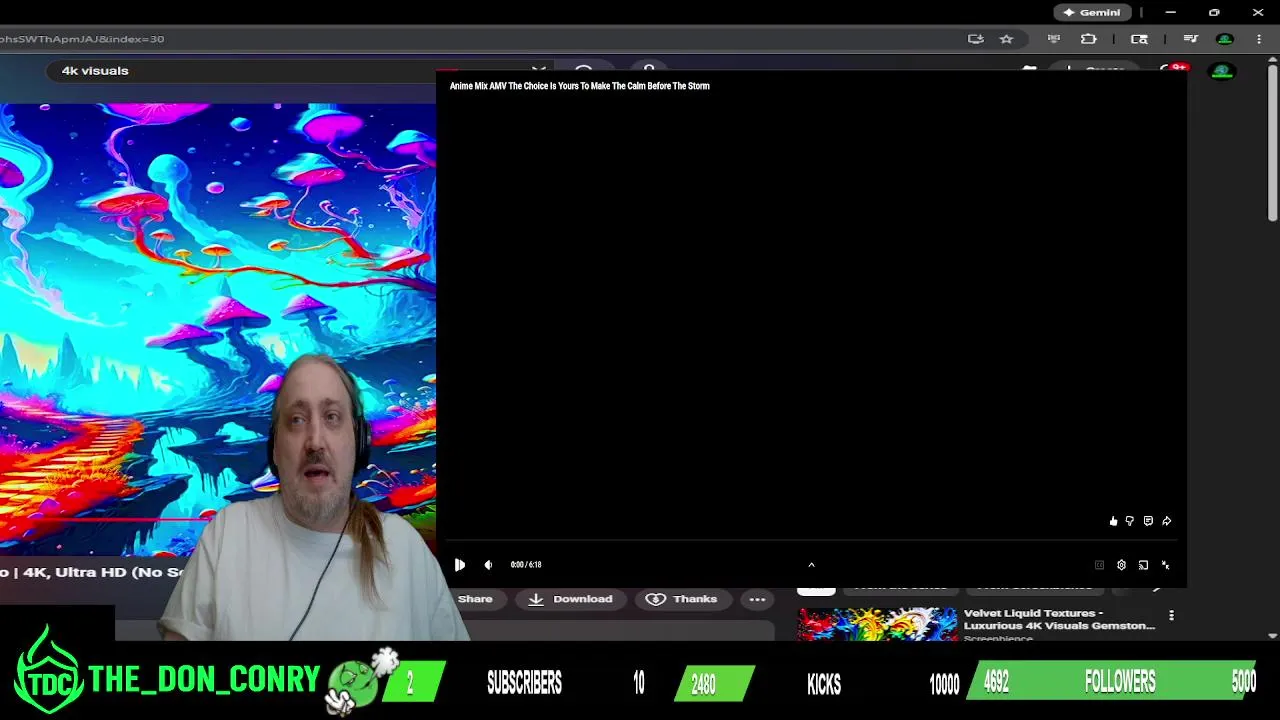Expand the chevron in player bar

(x=811, y=565)
